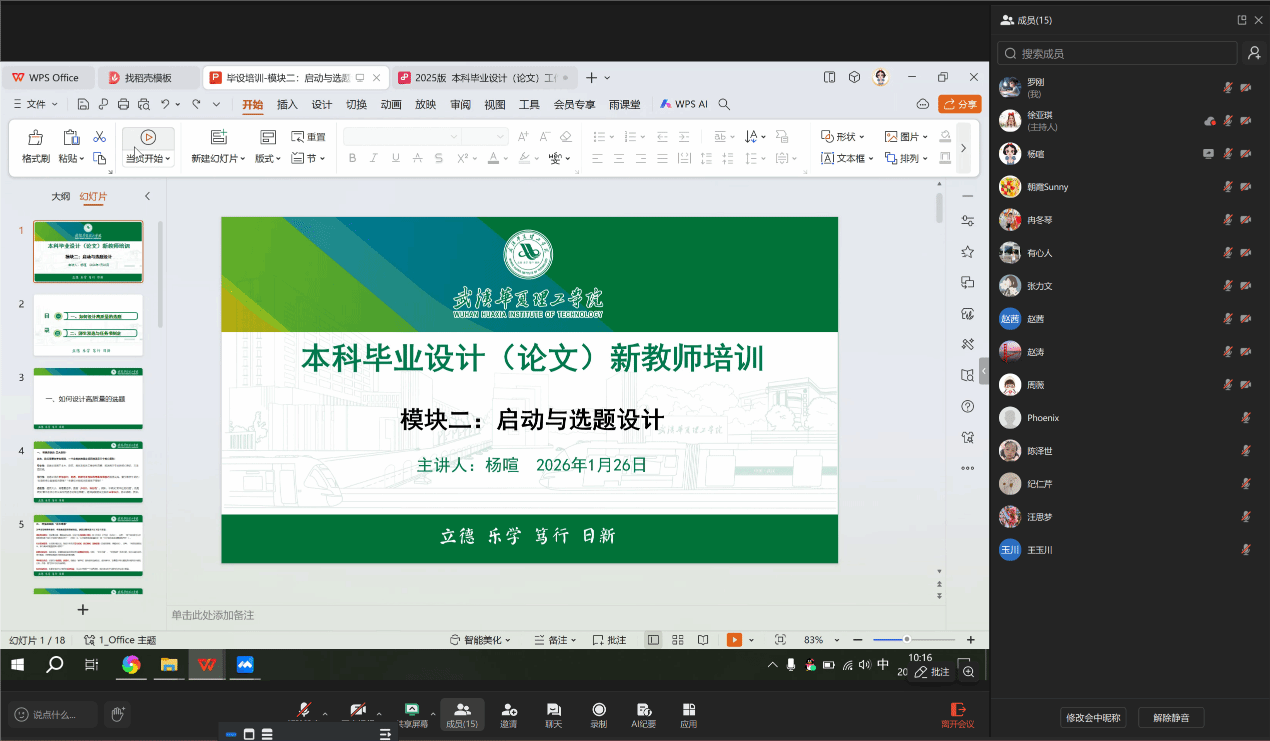The width and height of the screenshot is (1270, 741).
Task: Toggle microphone mute in meeting toolbar
Action: click(303, 710)
